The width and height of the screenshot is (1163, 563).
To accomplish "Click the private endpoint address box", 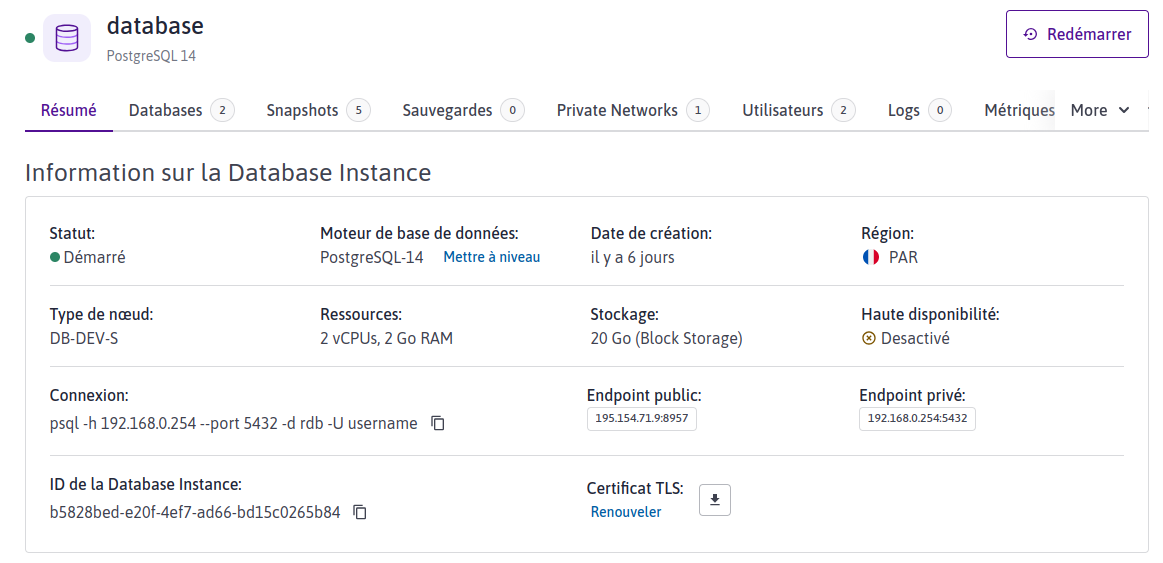I will (917, 418).
